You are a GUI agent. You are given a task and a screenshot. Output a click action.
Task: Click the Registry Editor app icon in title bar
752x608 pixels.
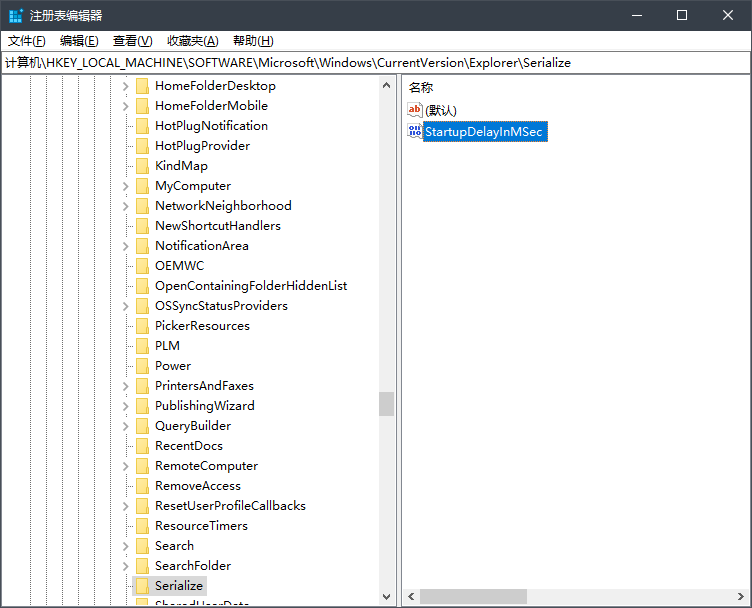[16, 15]
